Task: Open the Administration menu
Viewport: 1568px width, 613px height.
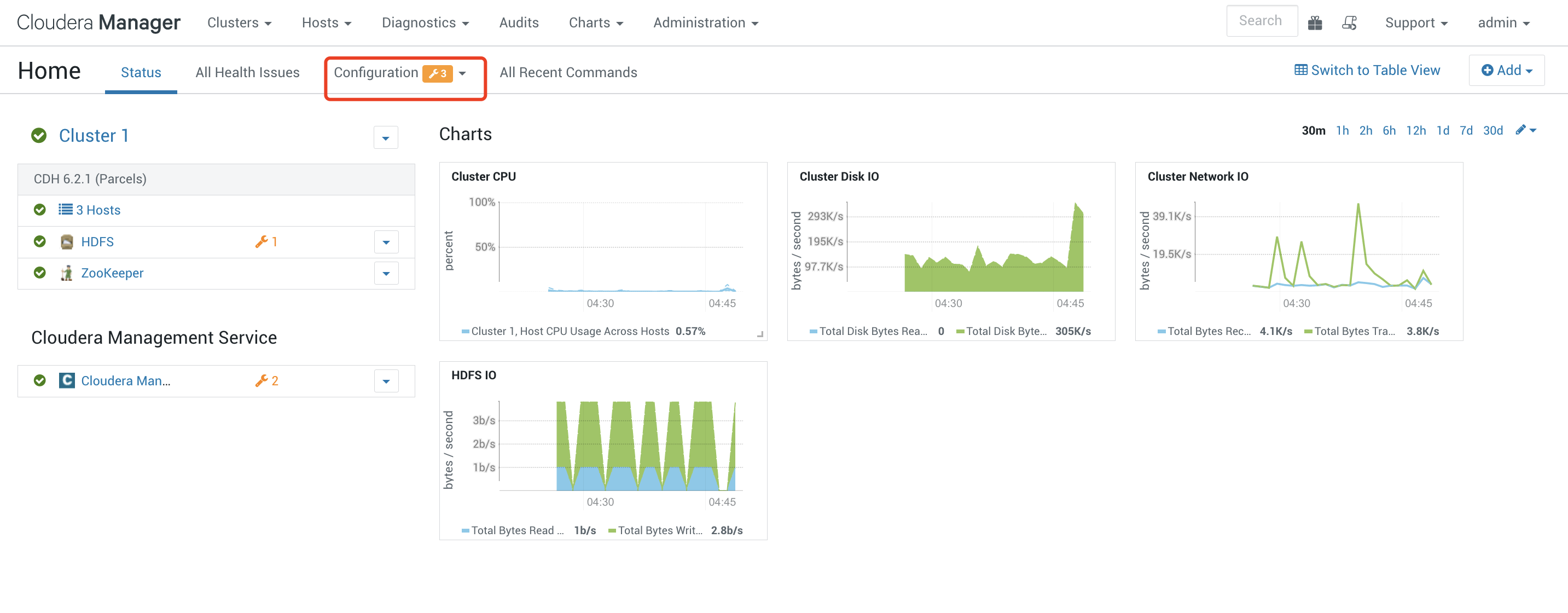Action: 705,22
